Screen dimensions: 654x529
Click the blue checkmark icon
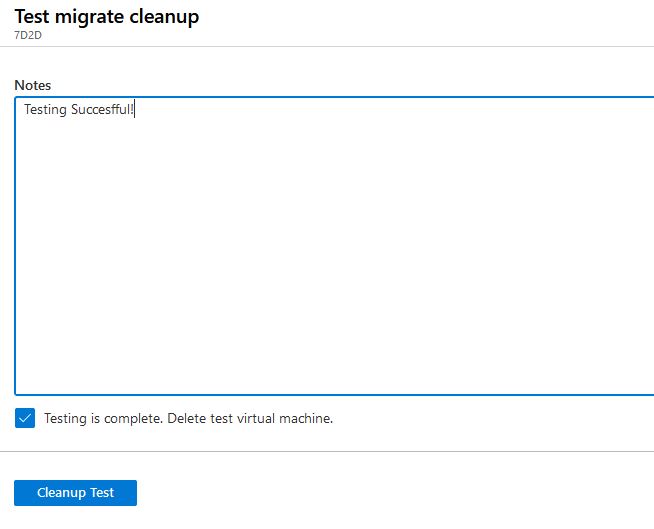click(x=25, y=418)
